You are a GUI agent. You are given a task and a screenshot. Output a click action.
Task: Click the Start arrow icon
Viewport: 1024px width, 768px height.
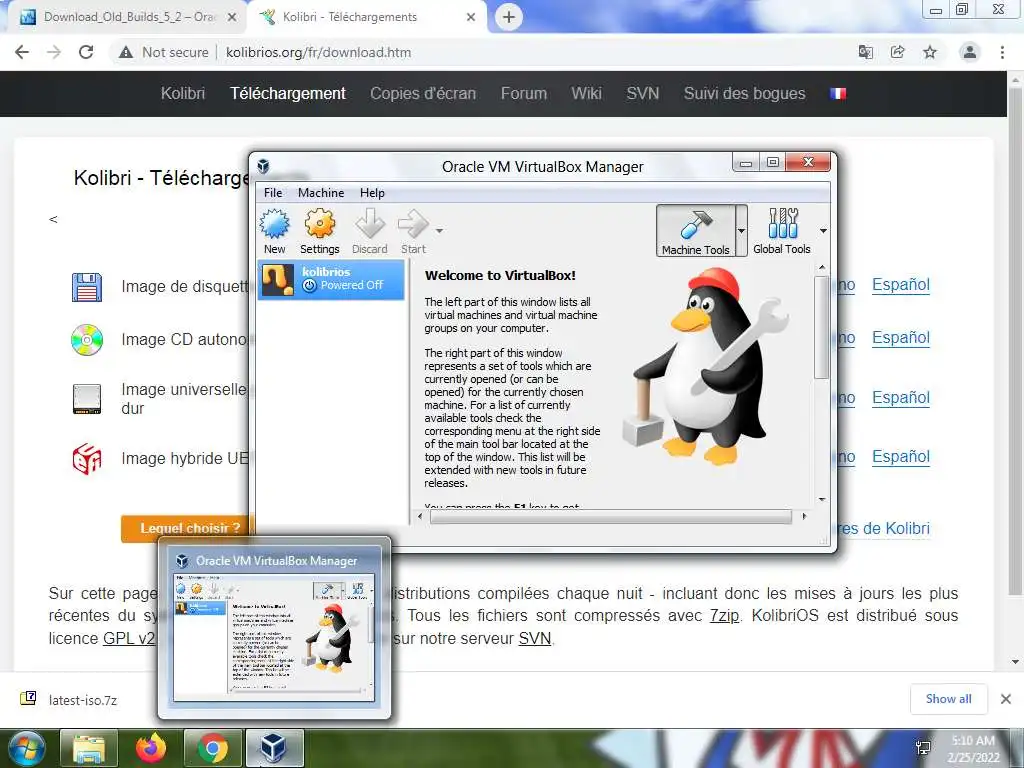click(413, 225)
